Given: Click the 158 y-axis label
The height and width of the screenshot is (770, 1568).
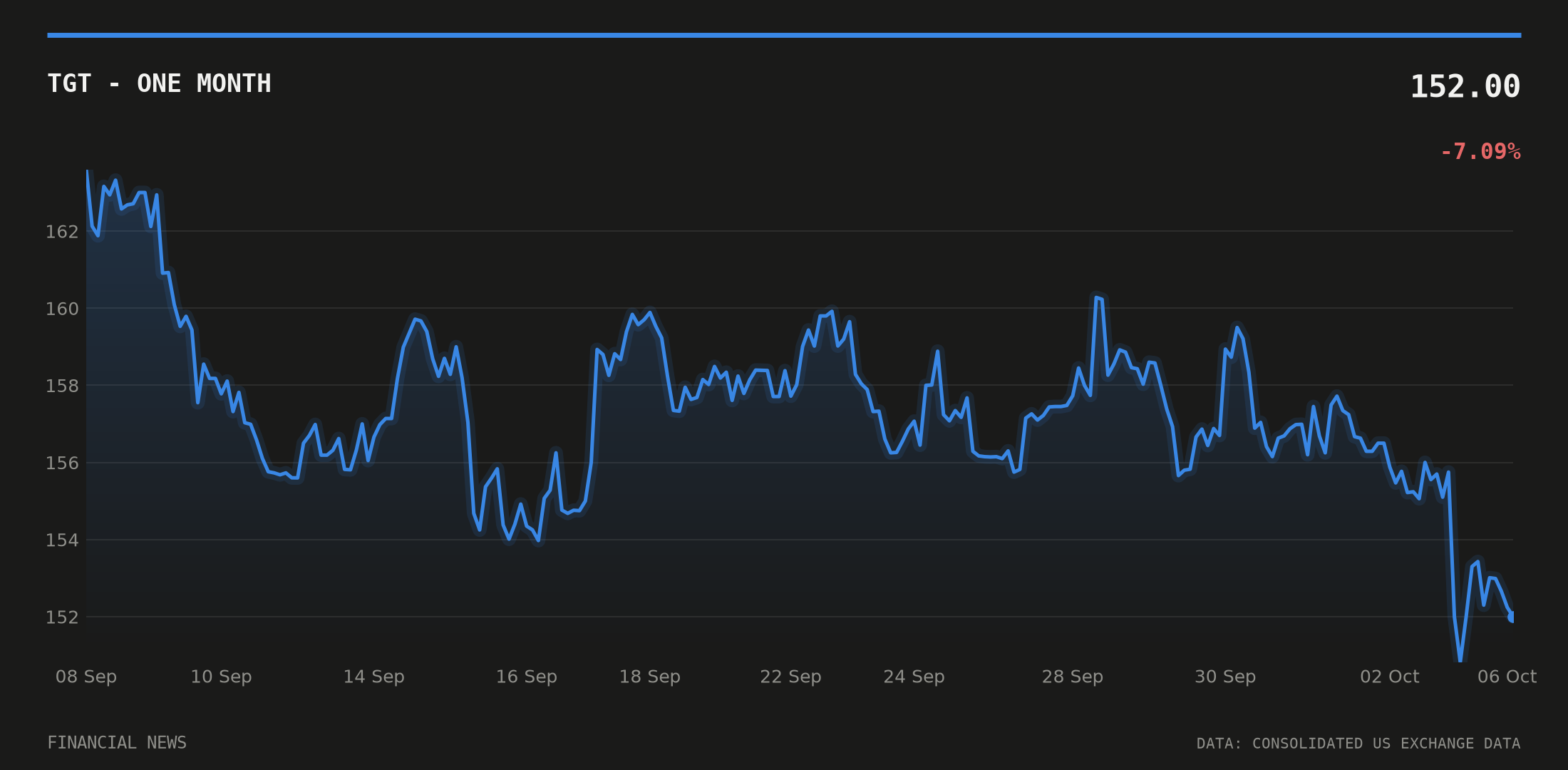Looking at the screenshot, I should pos(62,386).
